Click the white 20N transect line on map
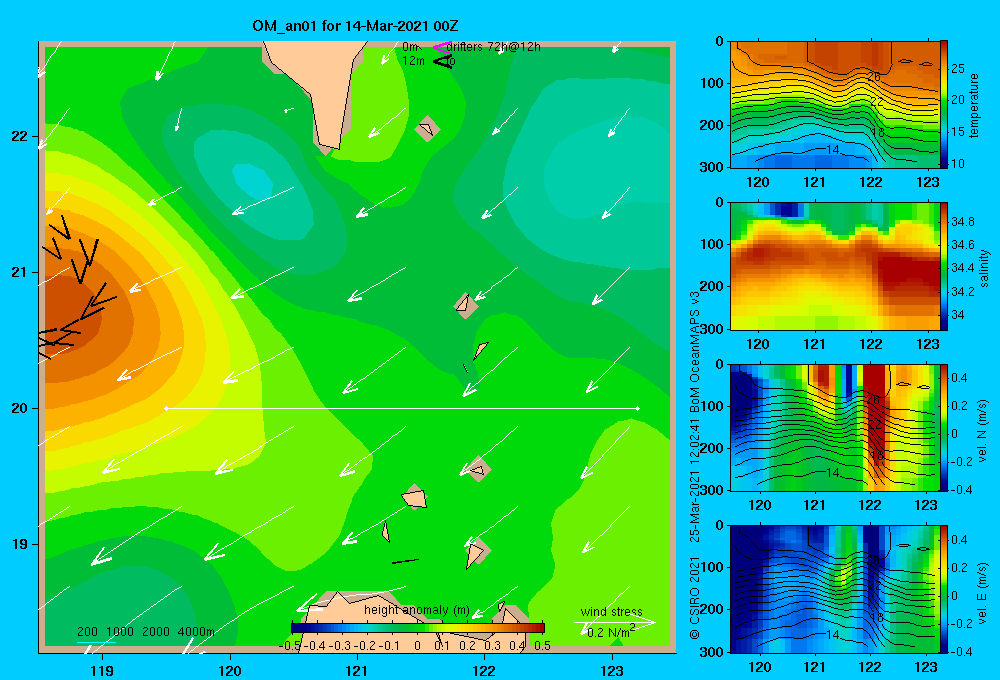Viewport: 1000px width, 680px height. point(402,408)
